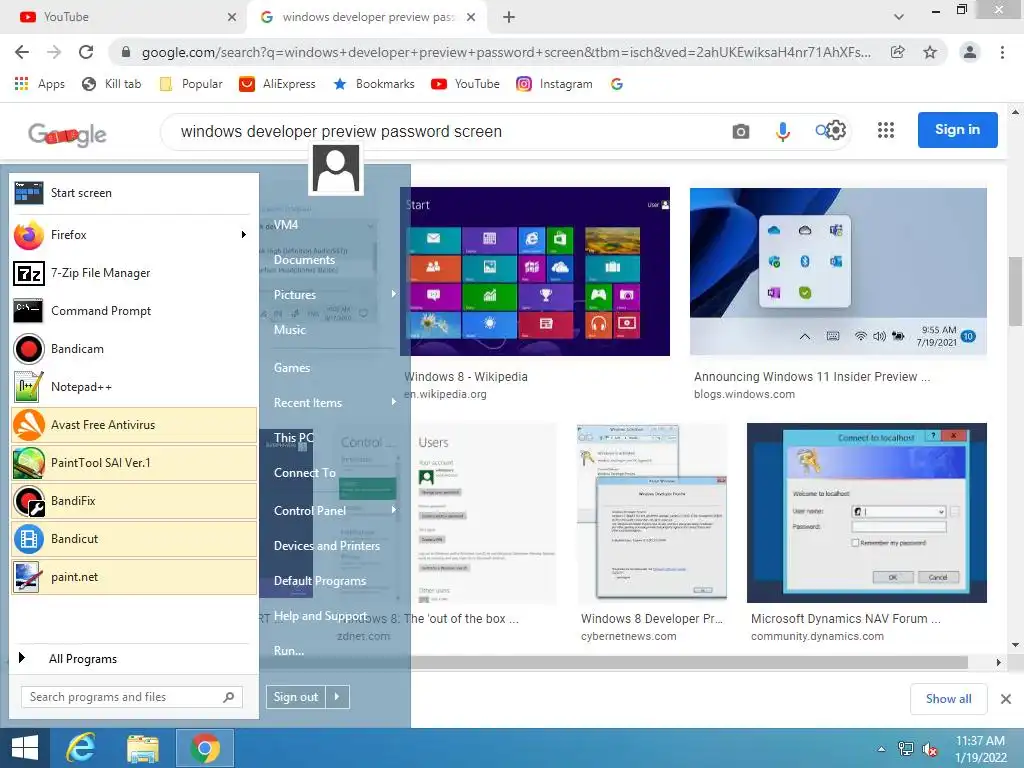Click the network tray icon
The height and width of the screenshot is (768, 1024).
pyautogui.click(x=906, y=749)
